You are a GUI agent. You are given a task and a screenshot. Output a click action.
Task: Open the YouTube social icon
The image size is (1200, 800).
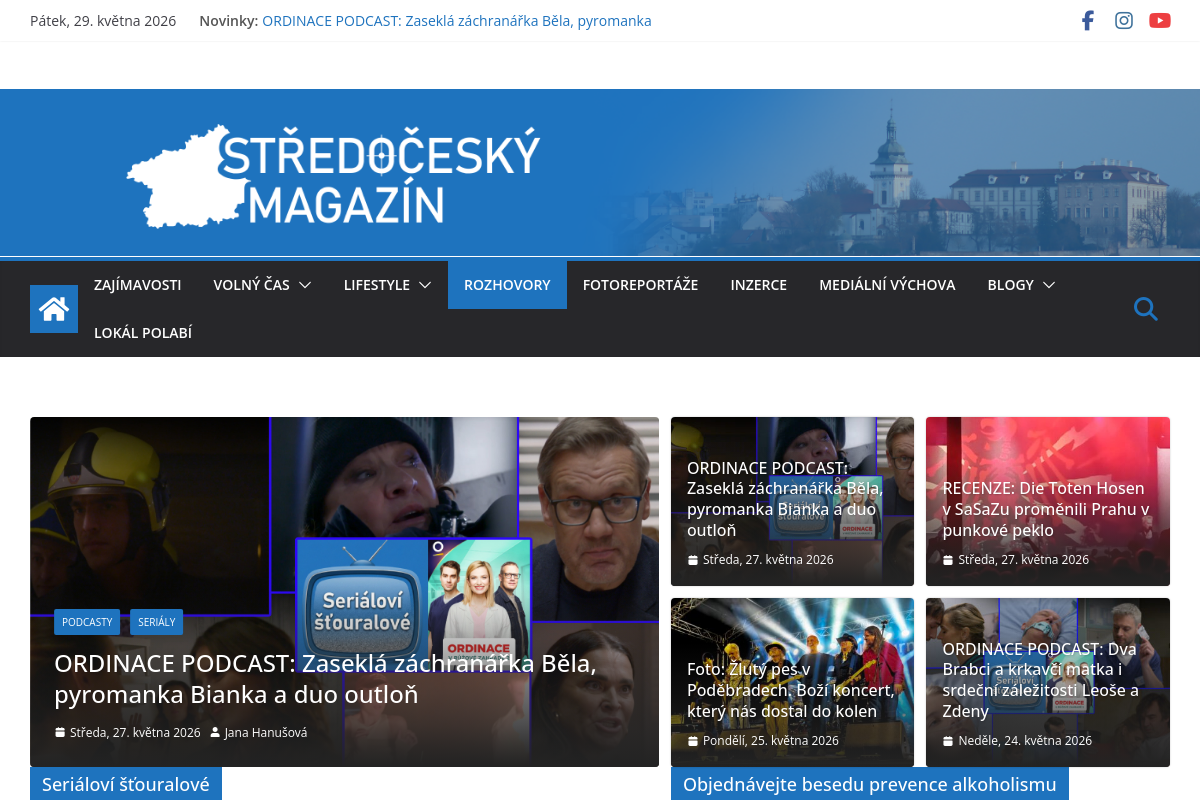pos(1160,20)
